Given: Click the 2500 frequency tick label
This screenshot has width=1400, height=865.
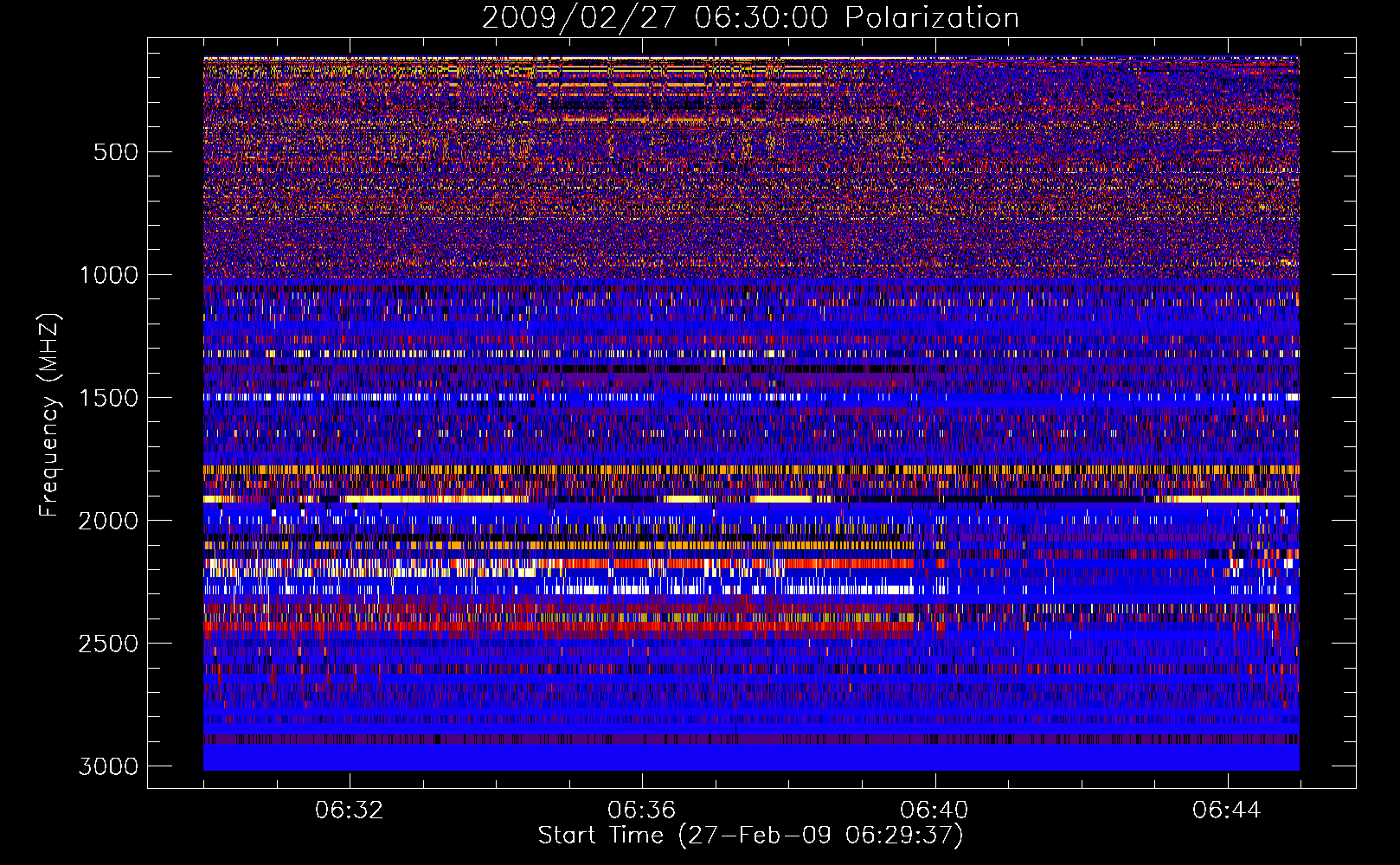Looking at the screenshot, I should coord(108,644).
